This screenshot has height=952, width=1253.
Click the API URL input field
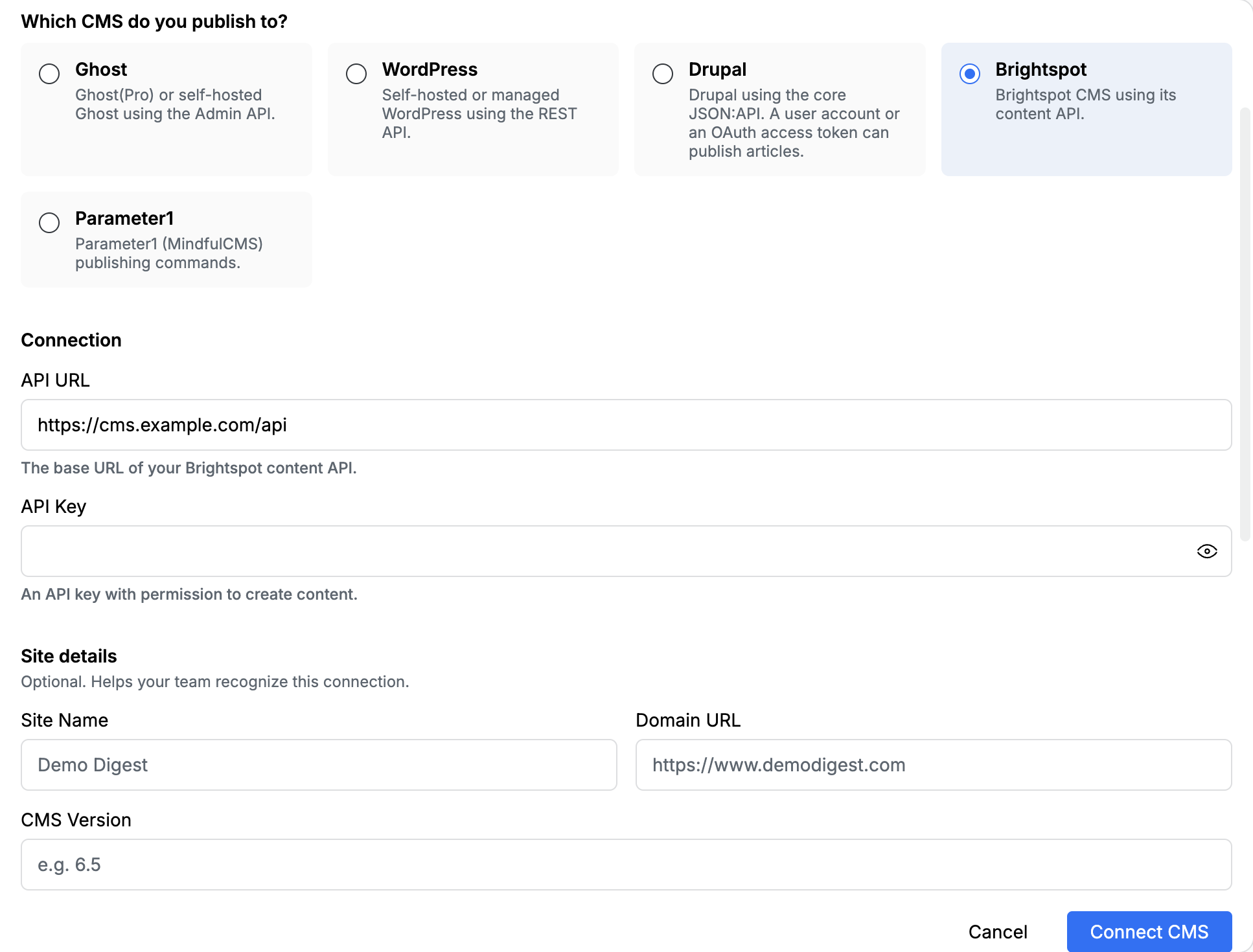(x=626, y=425)
